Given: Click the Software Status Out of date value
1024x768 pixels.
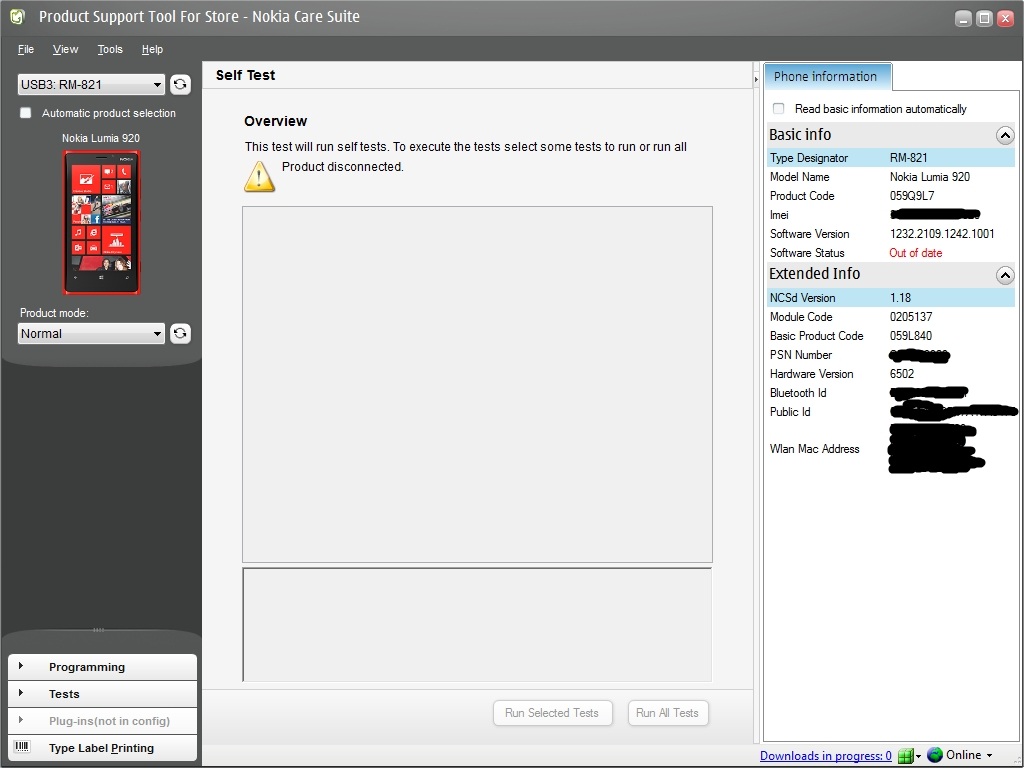Looking at the screenshot, I should coord(916,253).
